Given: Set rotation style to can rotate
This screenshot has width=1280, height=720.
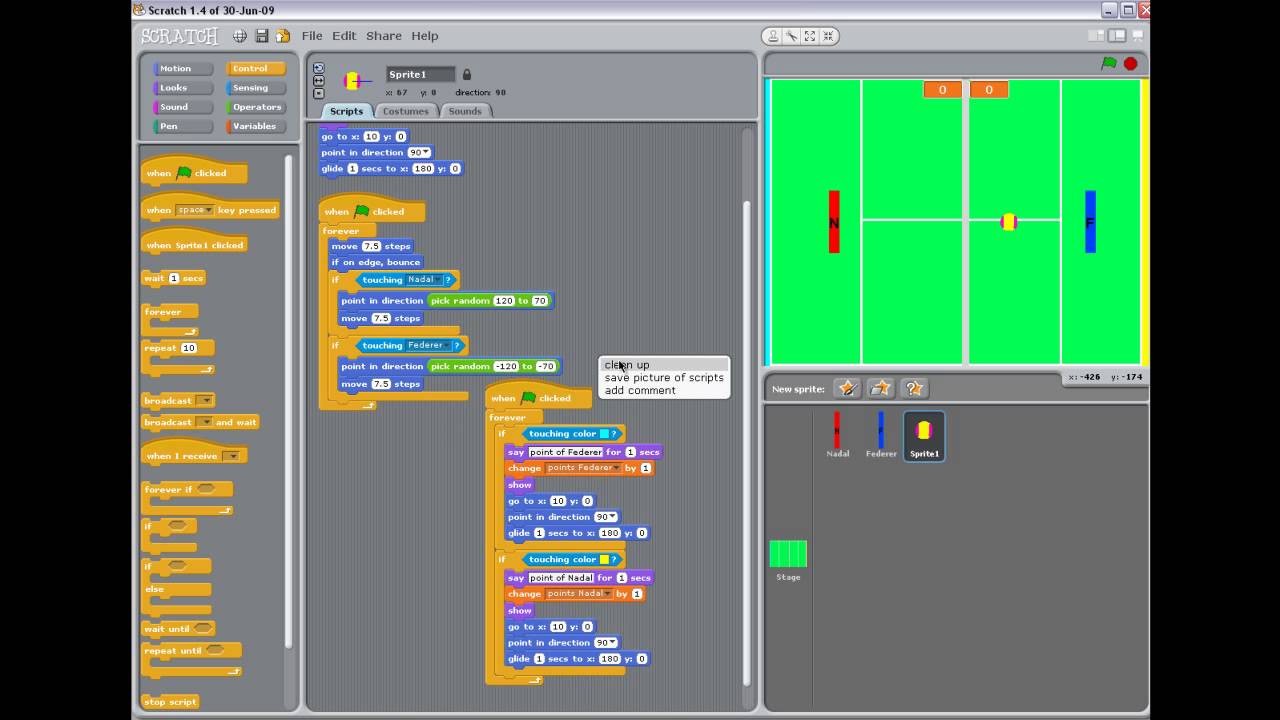Looking at the screenshot, I should pyautogui.click(x=319, y=68).
